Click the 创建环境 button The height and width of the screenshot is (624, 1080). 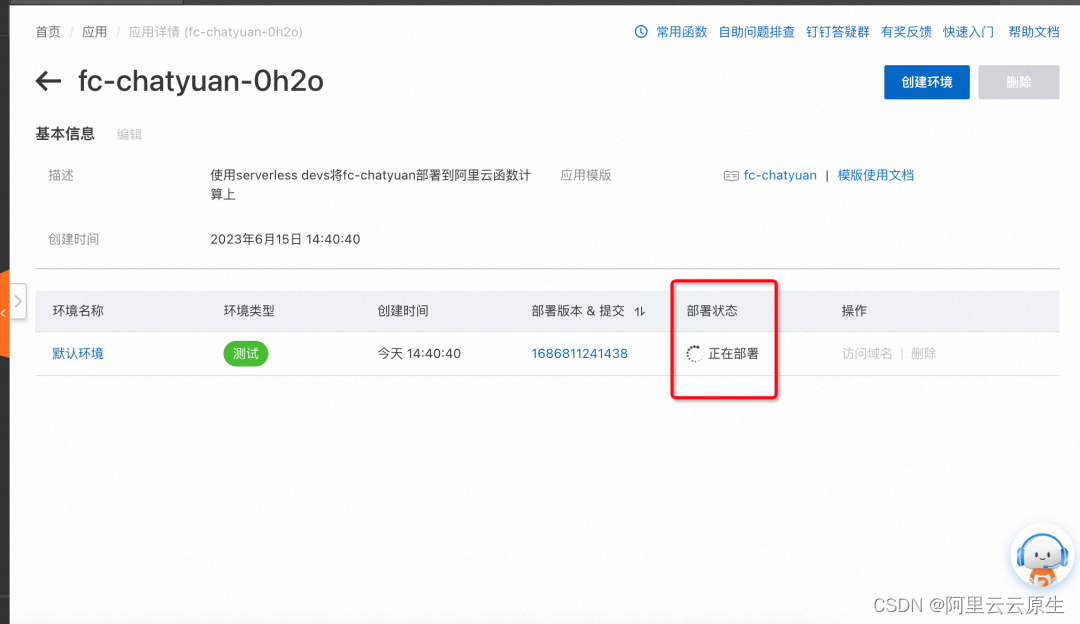click(926, 82)
